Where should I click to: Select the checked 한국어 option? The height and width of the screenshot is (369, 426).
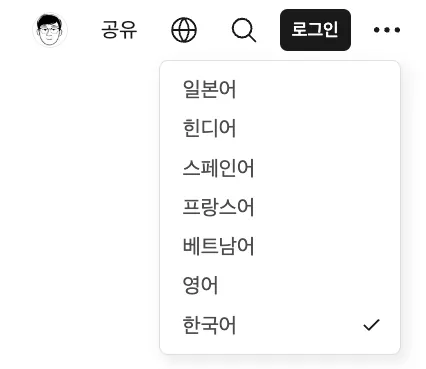click(x=280, y=325)
